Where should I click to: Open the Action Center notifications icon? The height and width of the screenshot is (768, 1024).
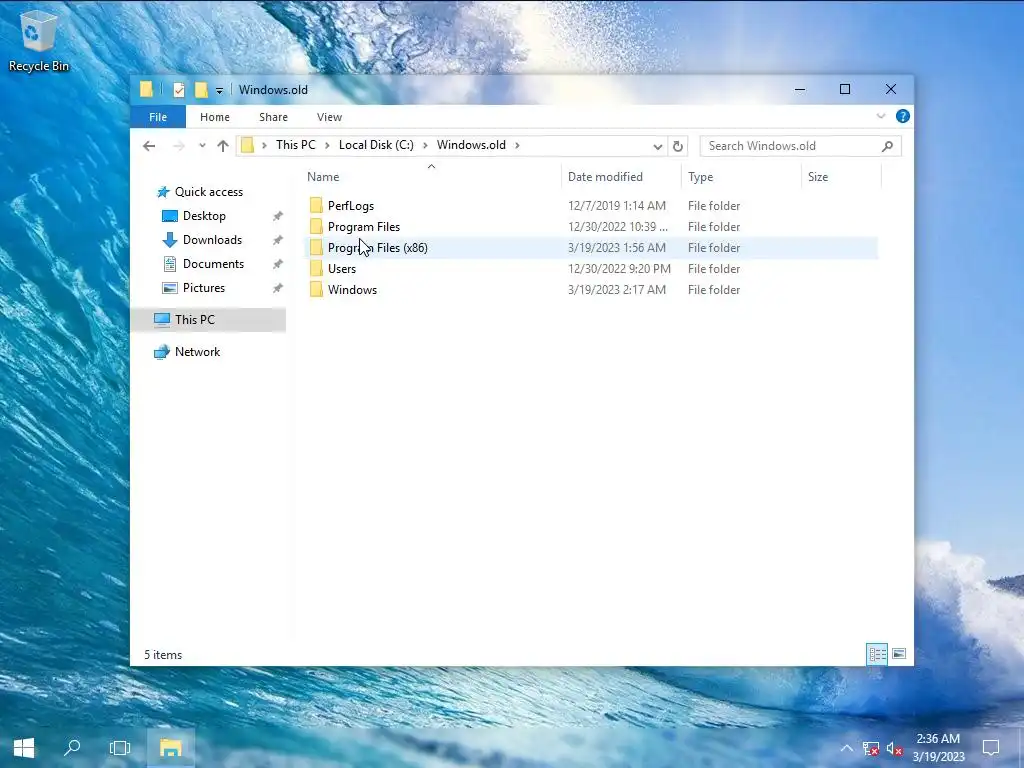tap(991, 748)
